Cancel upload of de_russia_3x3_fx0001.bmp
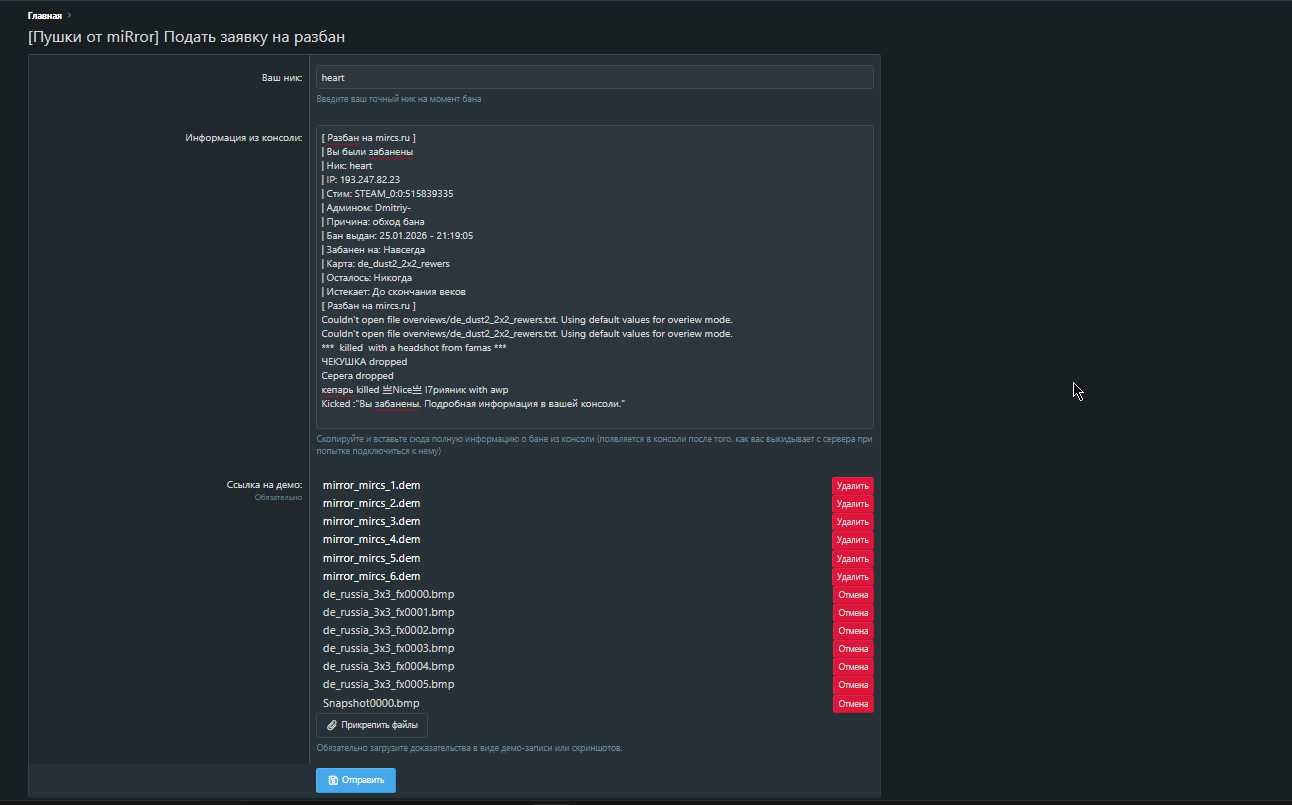 click(852, 613)
